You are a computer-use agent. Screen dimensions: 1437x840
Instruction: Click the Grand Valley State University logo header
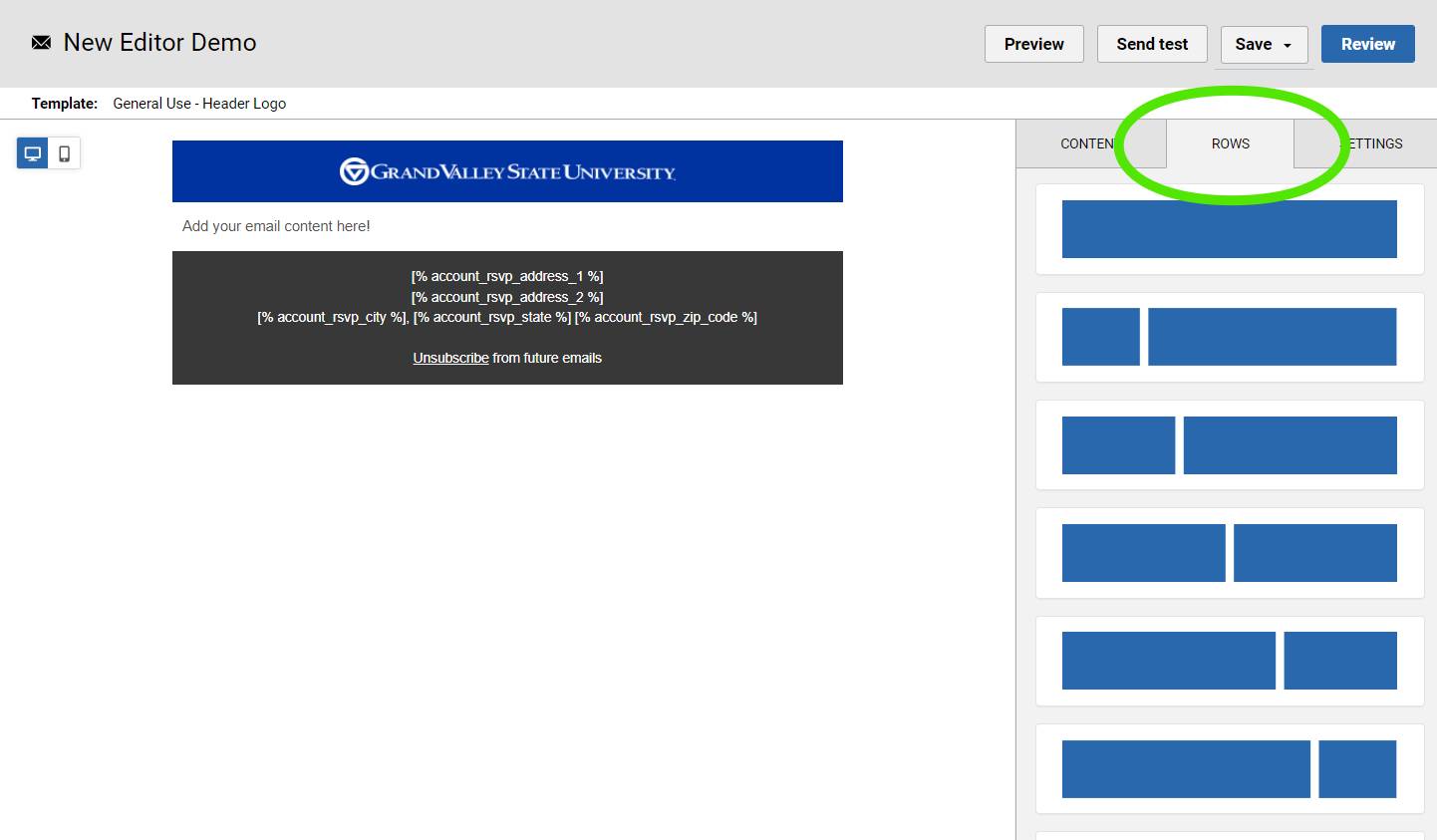pyautogui.click(x=507, y=171)
